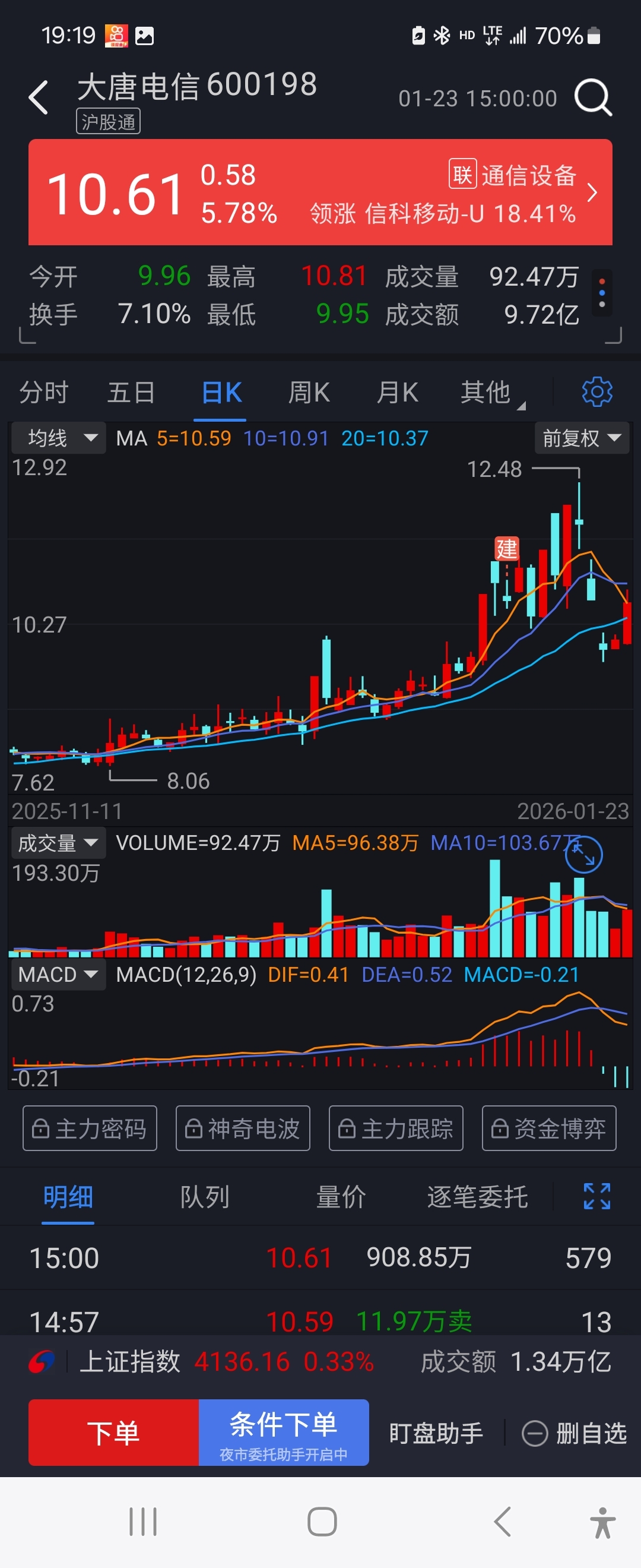Switch to 逐笔委托 tab
The image size is (641, 1568).
click(x=477, y=1197)
